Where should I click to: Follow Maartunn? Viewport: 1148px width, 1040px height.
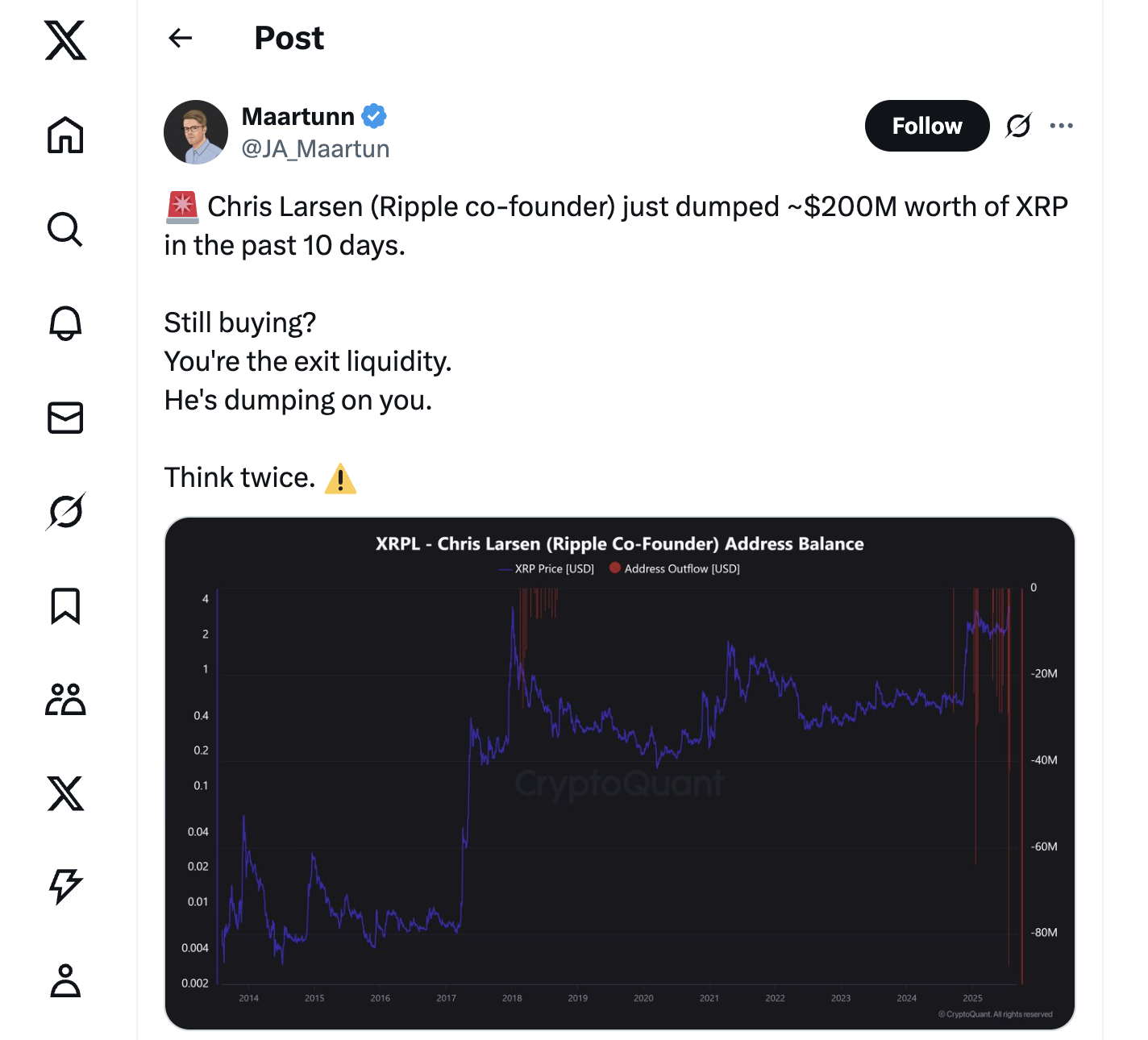coord(927,126)
